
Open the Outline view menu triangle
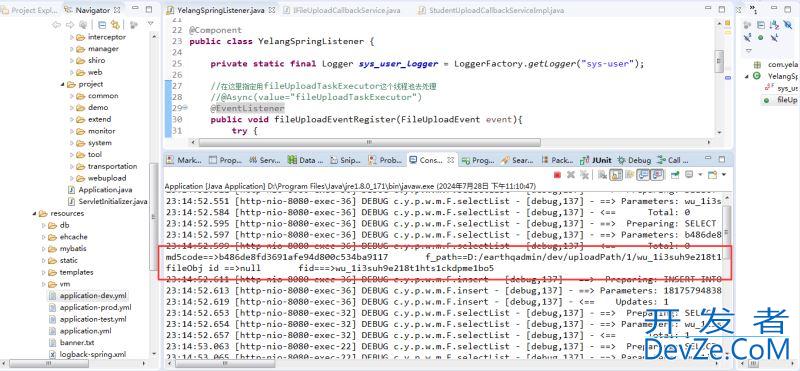point(748,51)
